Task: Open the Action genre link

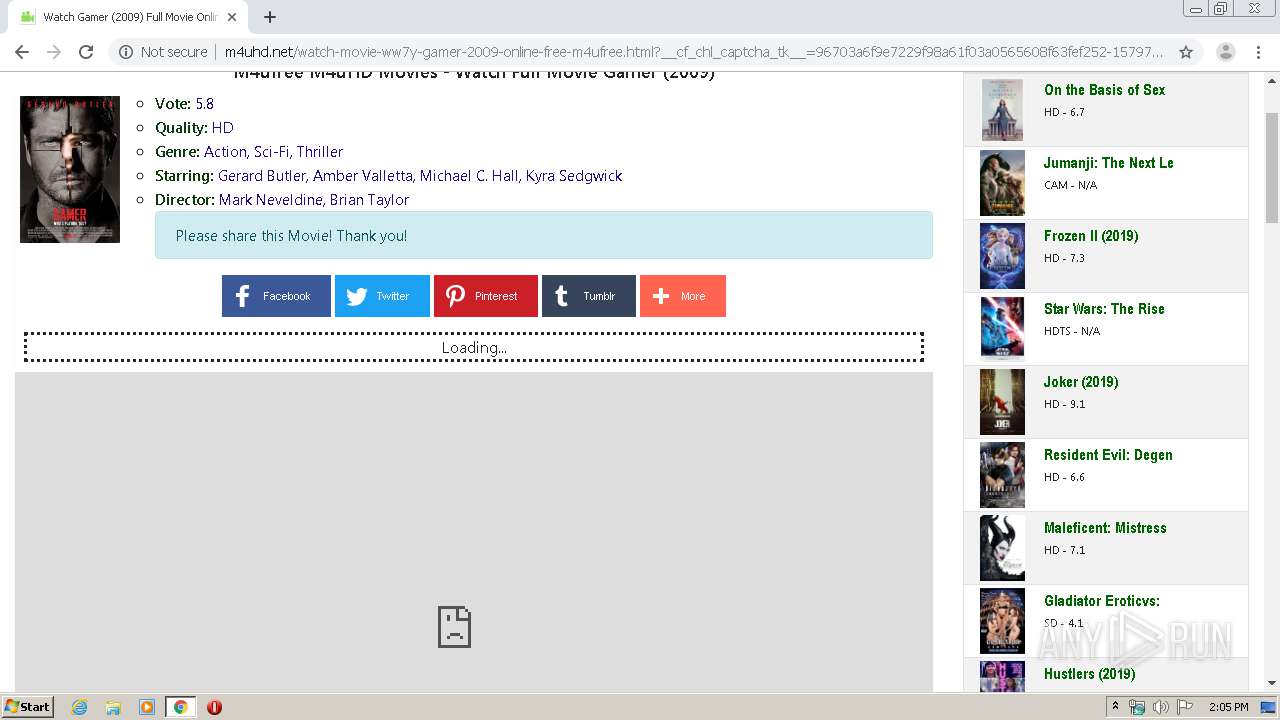Action: click(x=225, y=152)
